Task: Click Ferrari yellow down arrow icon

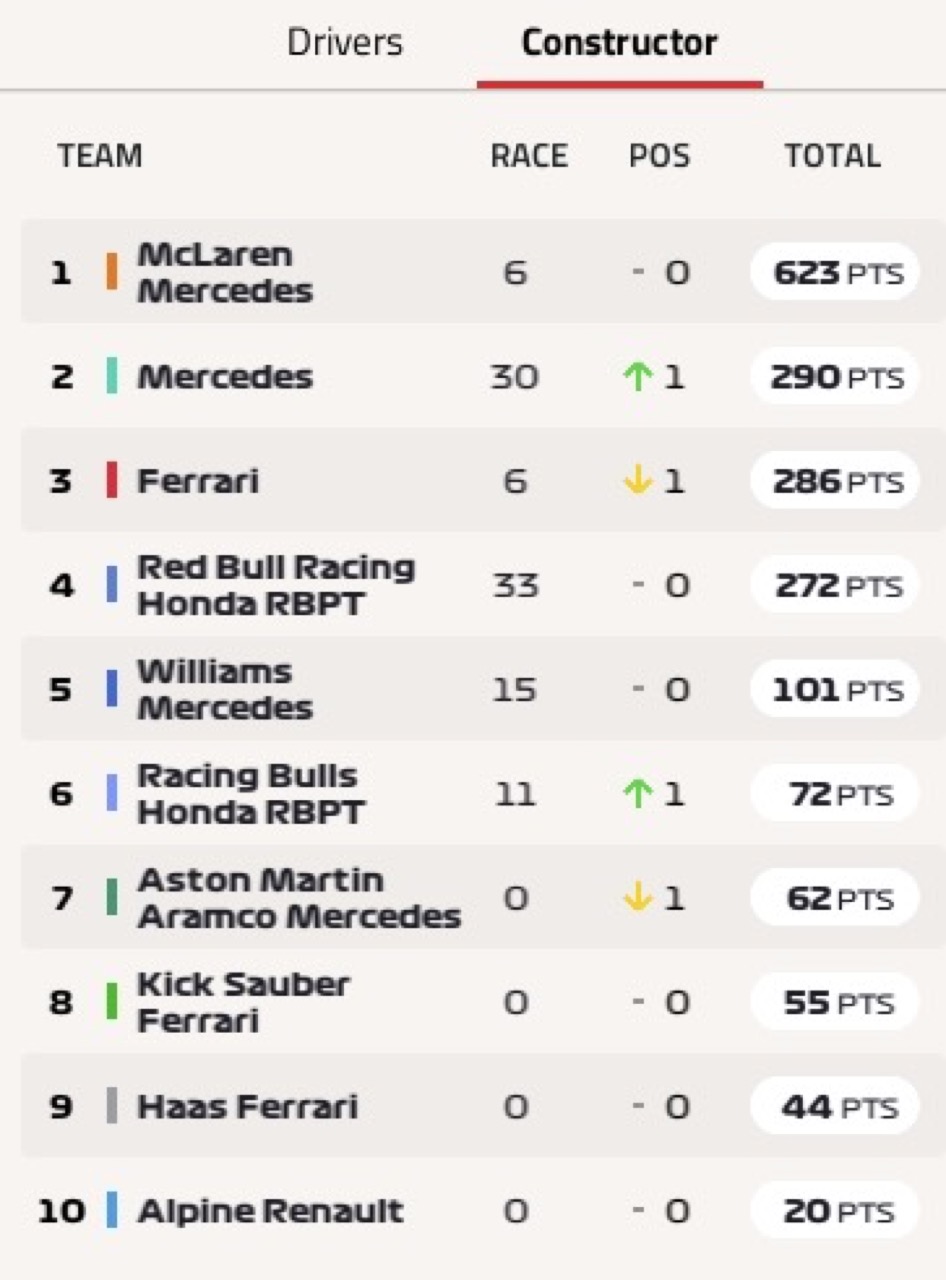Action: click(637, 481)
